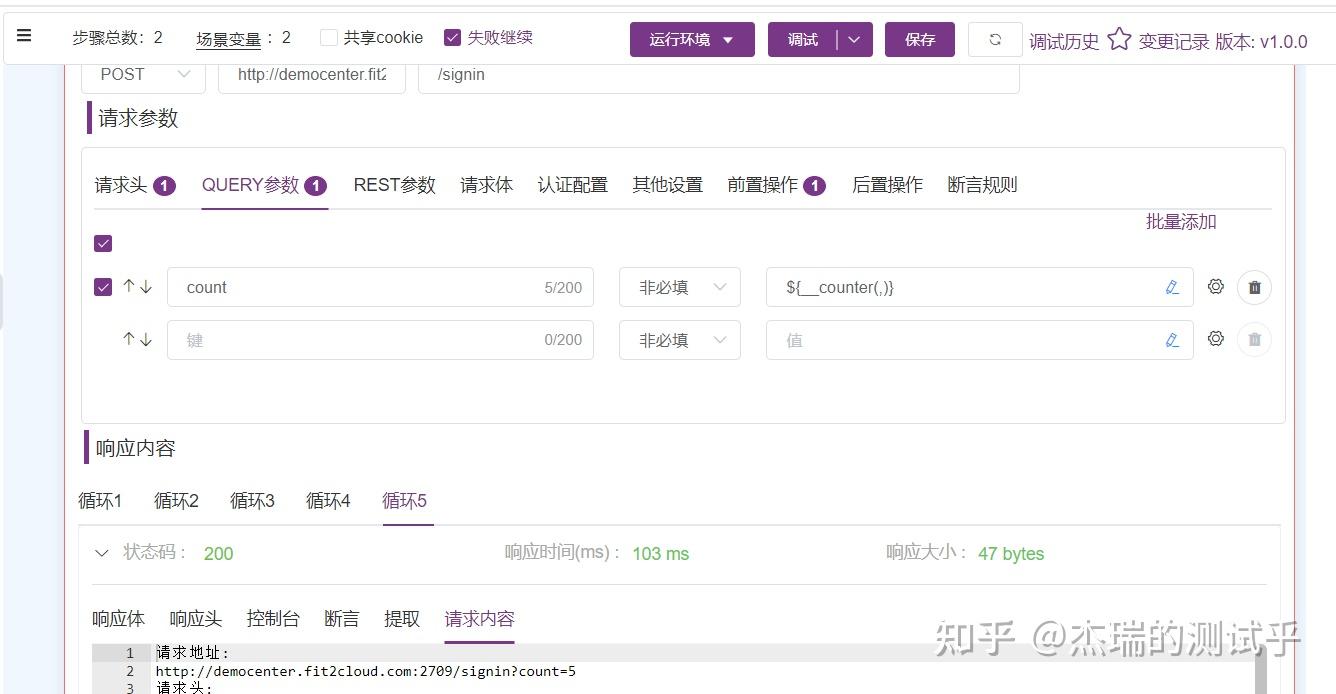Click the star icon next to 调试历史
Image resolution: width=1336 pixels, height=694 pixels.
(x=1119, y=38)
